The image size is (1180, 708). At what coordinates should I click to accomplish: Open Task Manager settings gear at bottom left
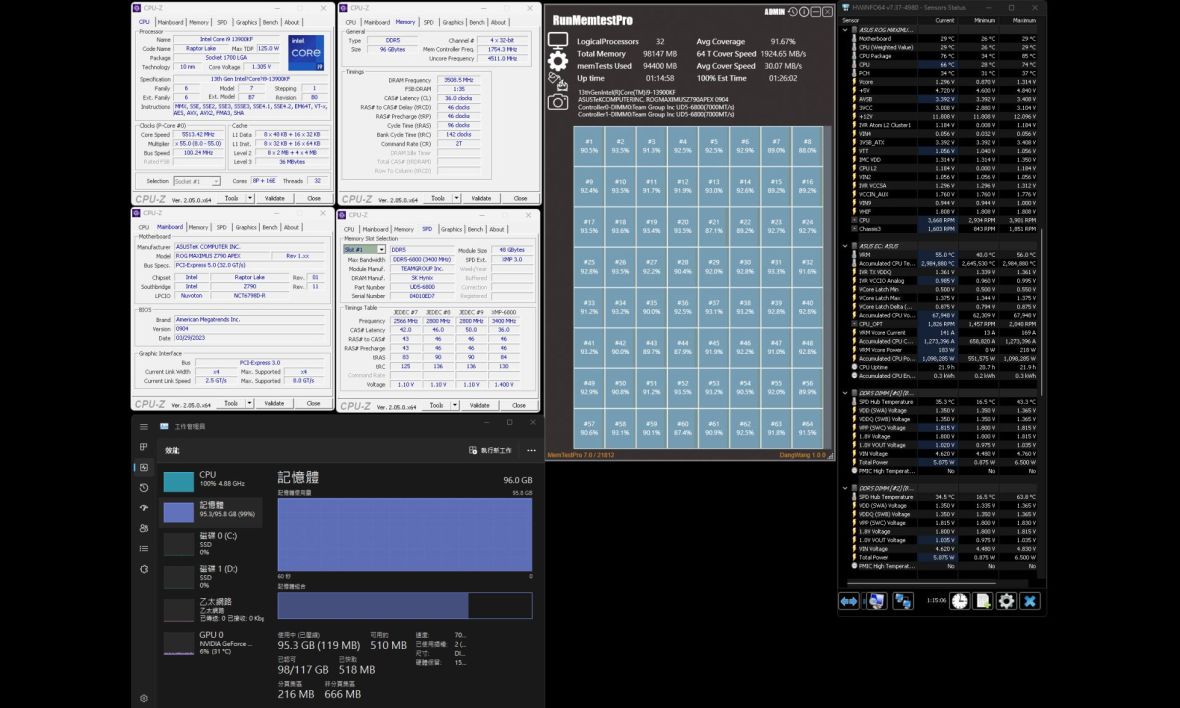(x=144, y=698)
